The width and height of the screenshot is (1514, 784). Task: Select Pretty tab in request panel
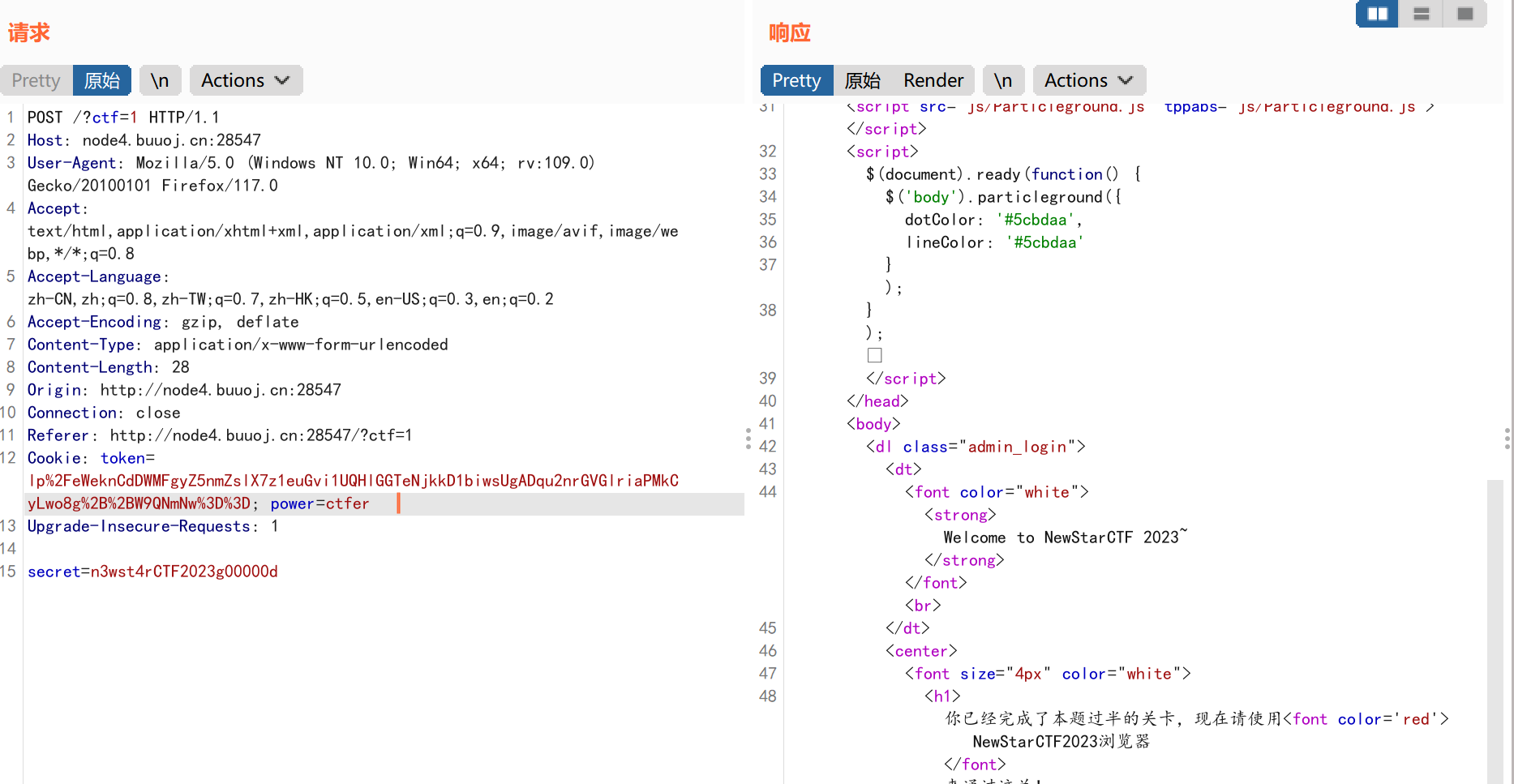click(36, 80)
